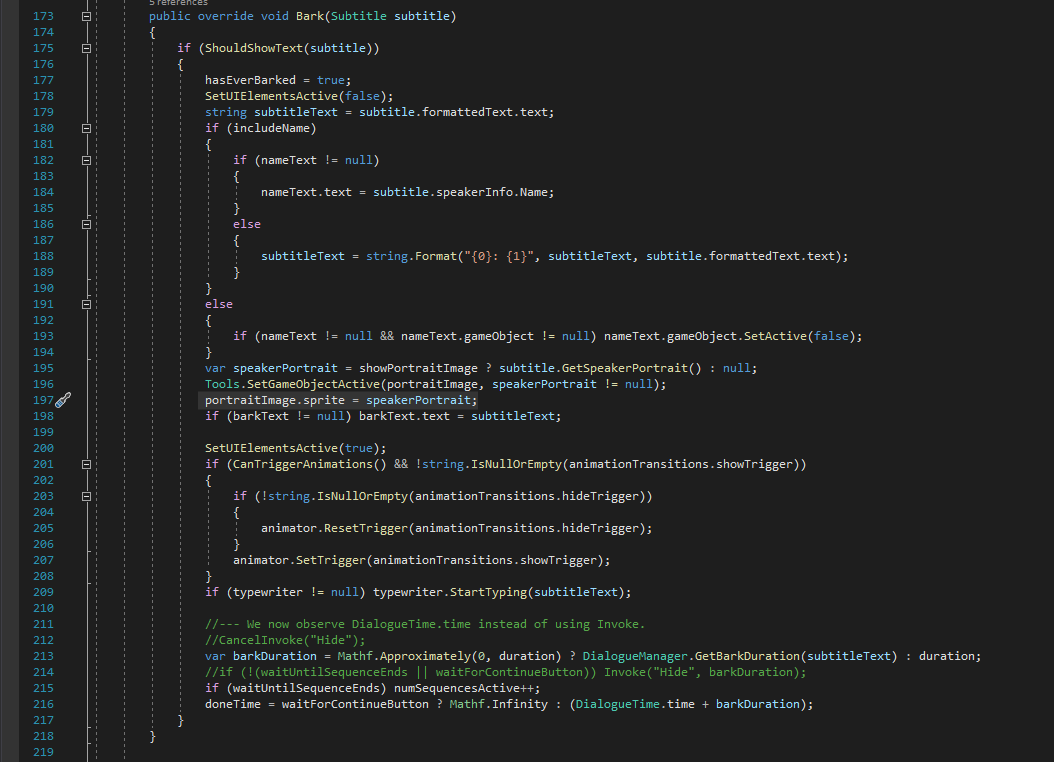Image resolution: width=1054 pixels, height=762 pixels.
Task: Open the screwdriver quick actions icon on line 197
Action: tap(63, 400)
